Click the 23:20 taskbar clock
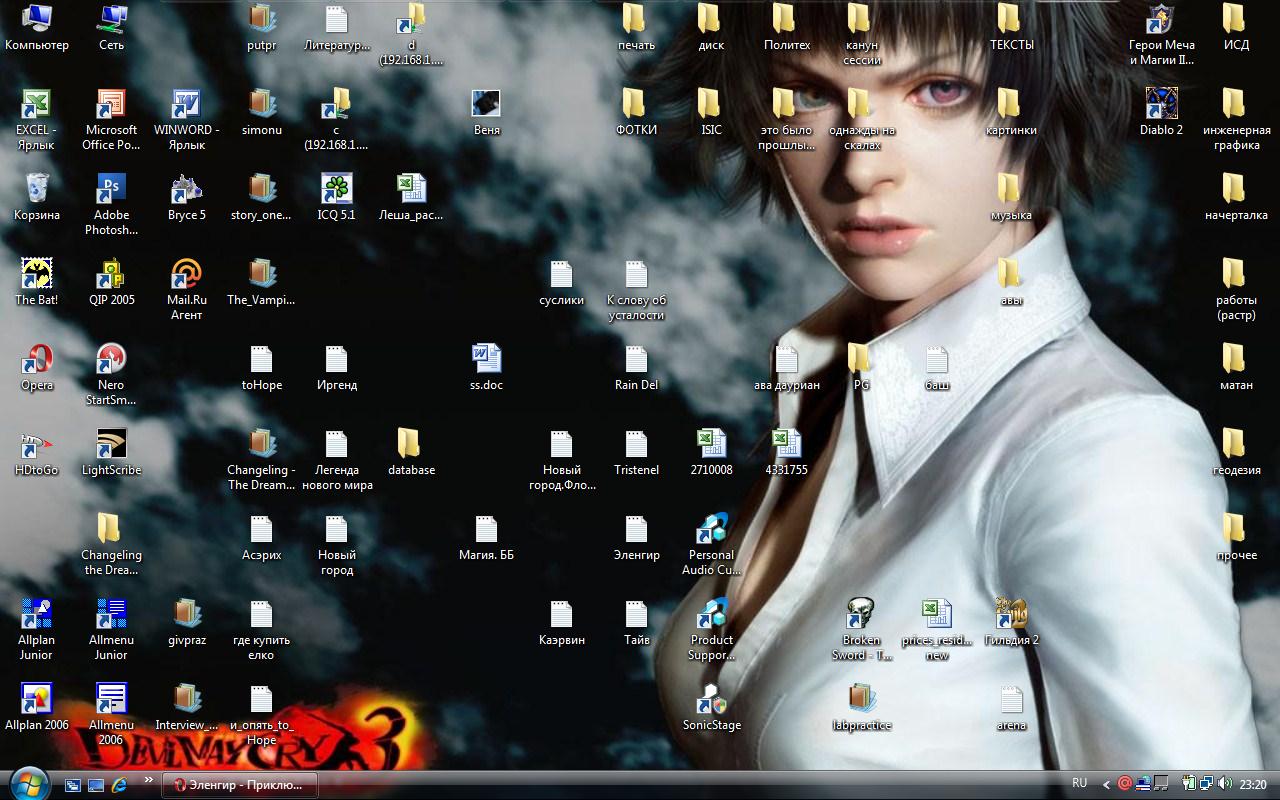The width and height of the screenshot is (1280, 800). pyautogui.click(x=1254, y=785)
